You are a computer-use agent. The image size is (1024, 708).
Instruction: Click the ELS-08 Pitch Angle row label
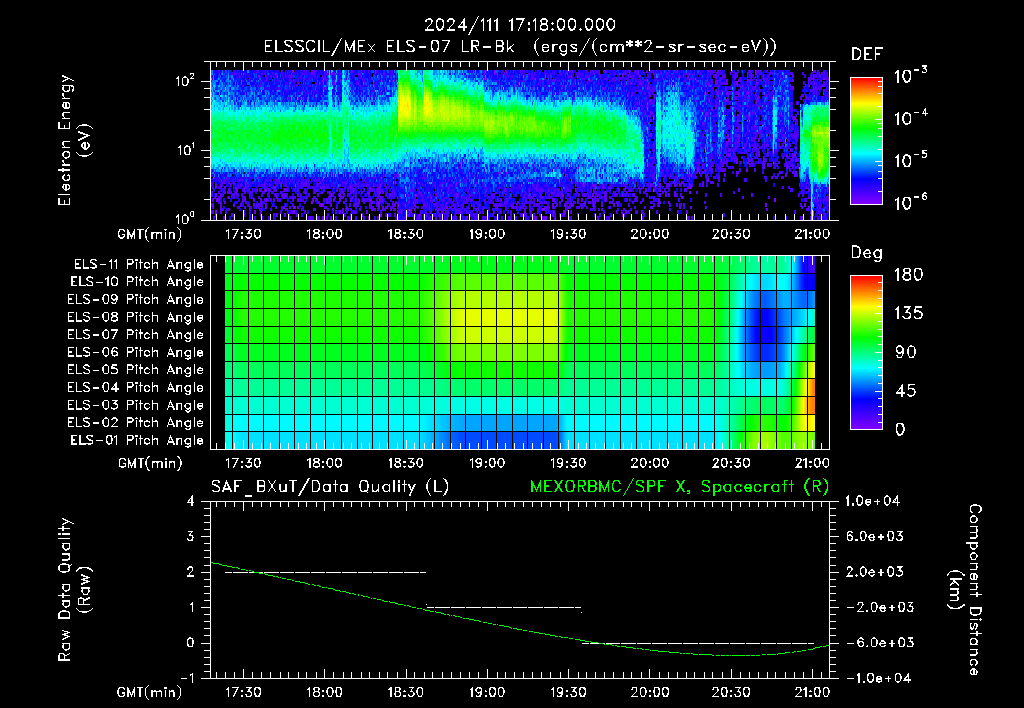click(136, 317)
